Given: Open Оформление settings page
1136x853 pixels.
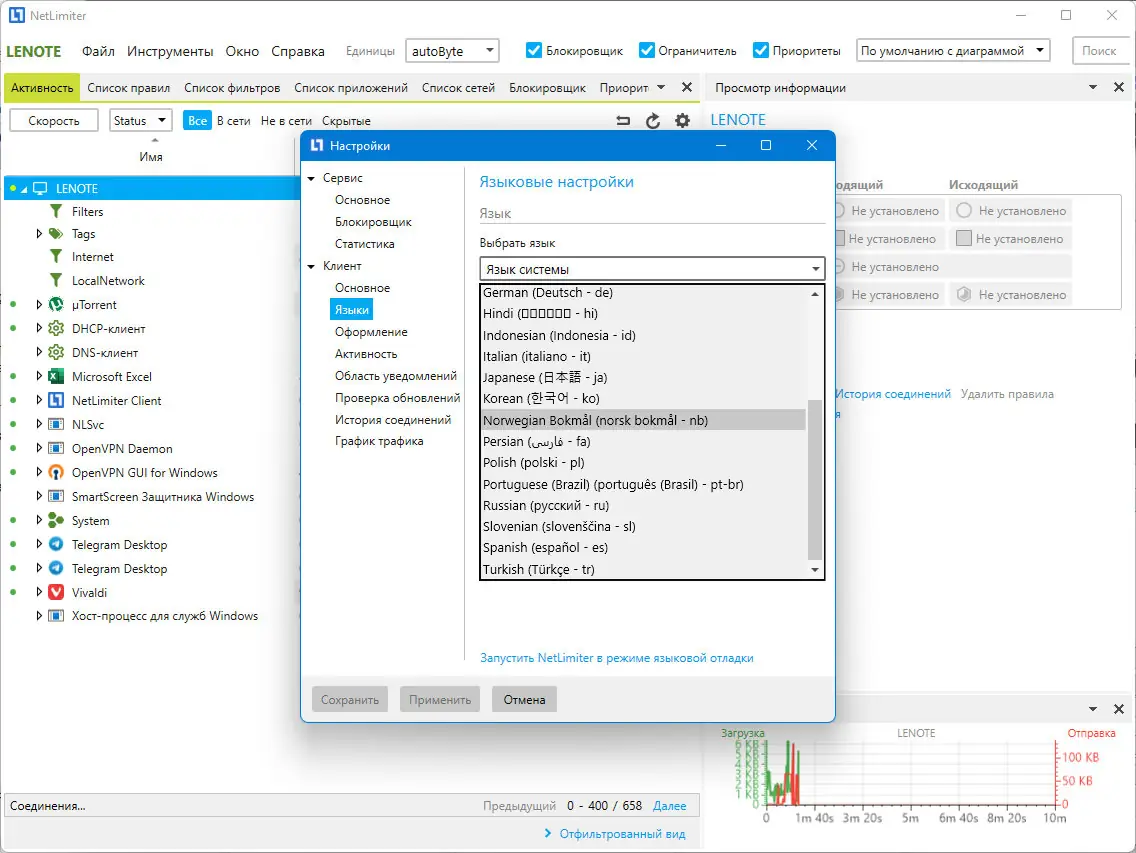Looking at the screenshot, I should click(x=371, y=332).
